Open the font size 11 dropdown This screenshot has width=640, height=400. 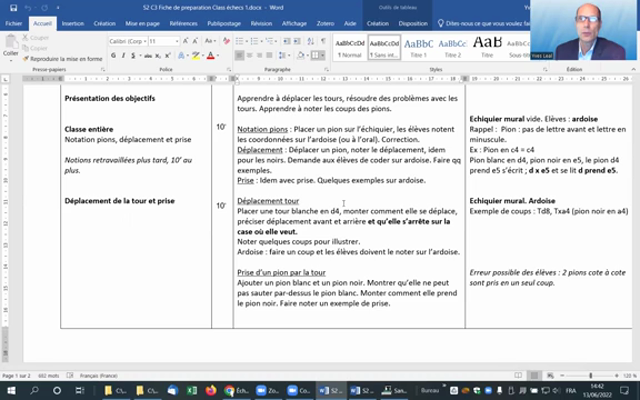(x=177, y=41)
